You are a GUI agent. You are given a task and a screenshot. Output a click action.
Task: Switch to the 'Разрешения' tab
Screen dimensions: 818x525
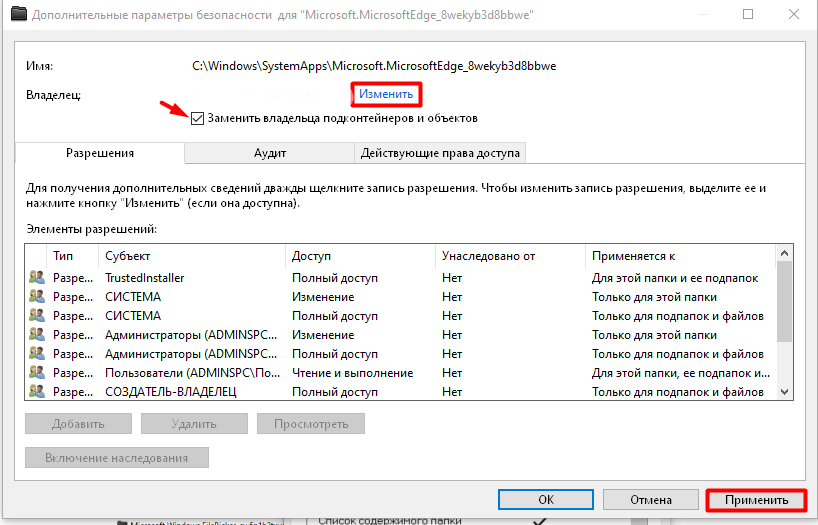(100, 153)
